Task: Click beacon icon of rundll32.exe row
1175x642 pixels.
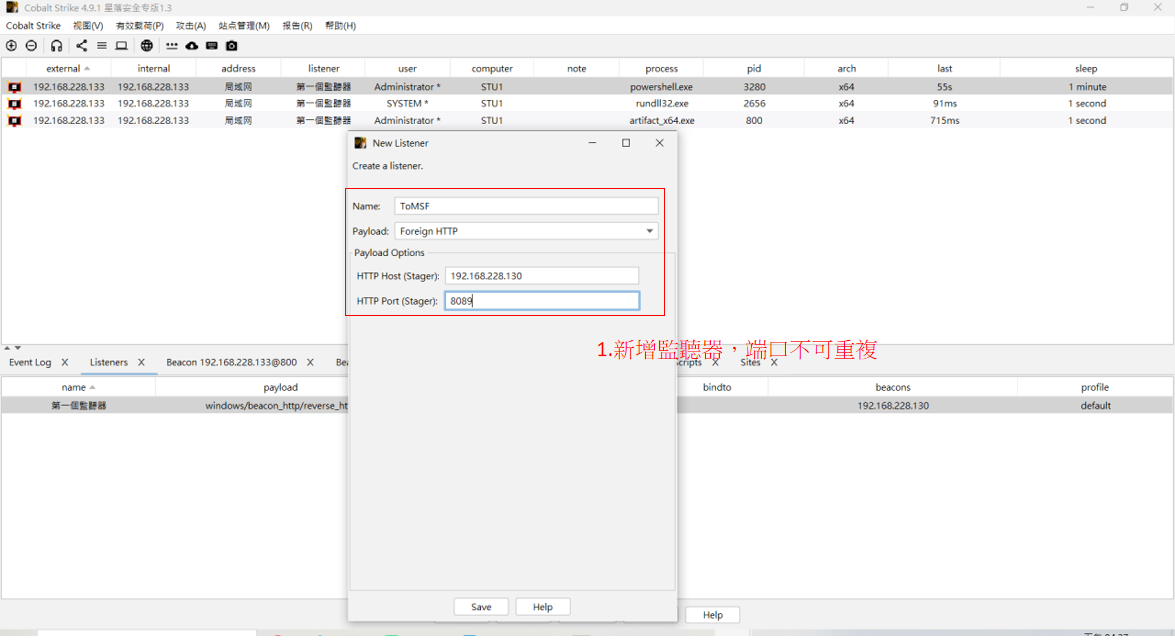Action: tap(14, 103)
